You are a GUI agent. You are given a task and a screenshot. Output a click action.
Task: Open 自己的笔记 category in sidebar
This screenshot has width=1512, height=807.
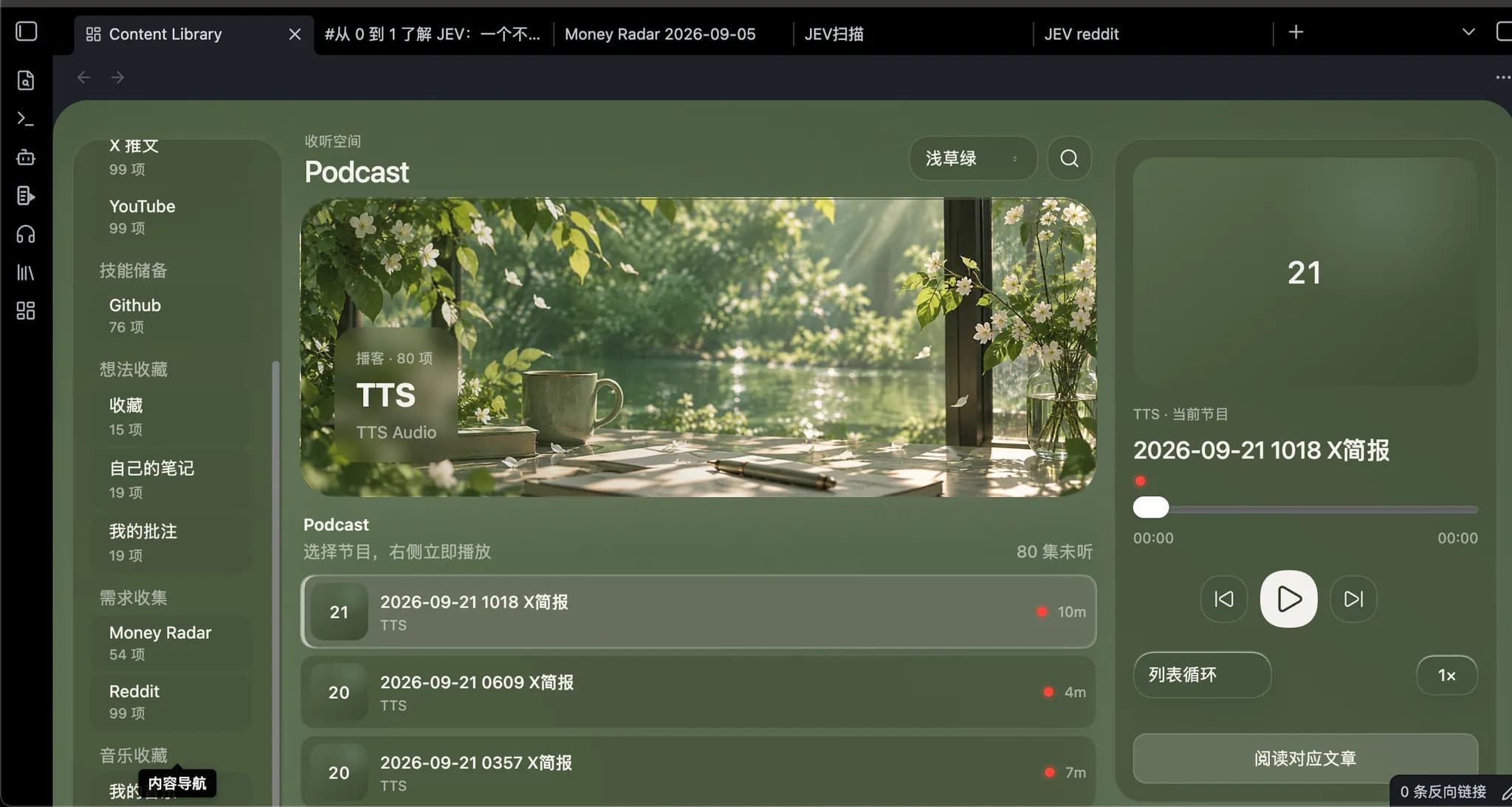pos(171,479)
